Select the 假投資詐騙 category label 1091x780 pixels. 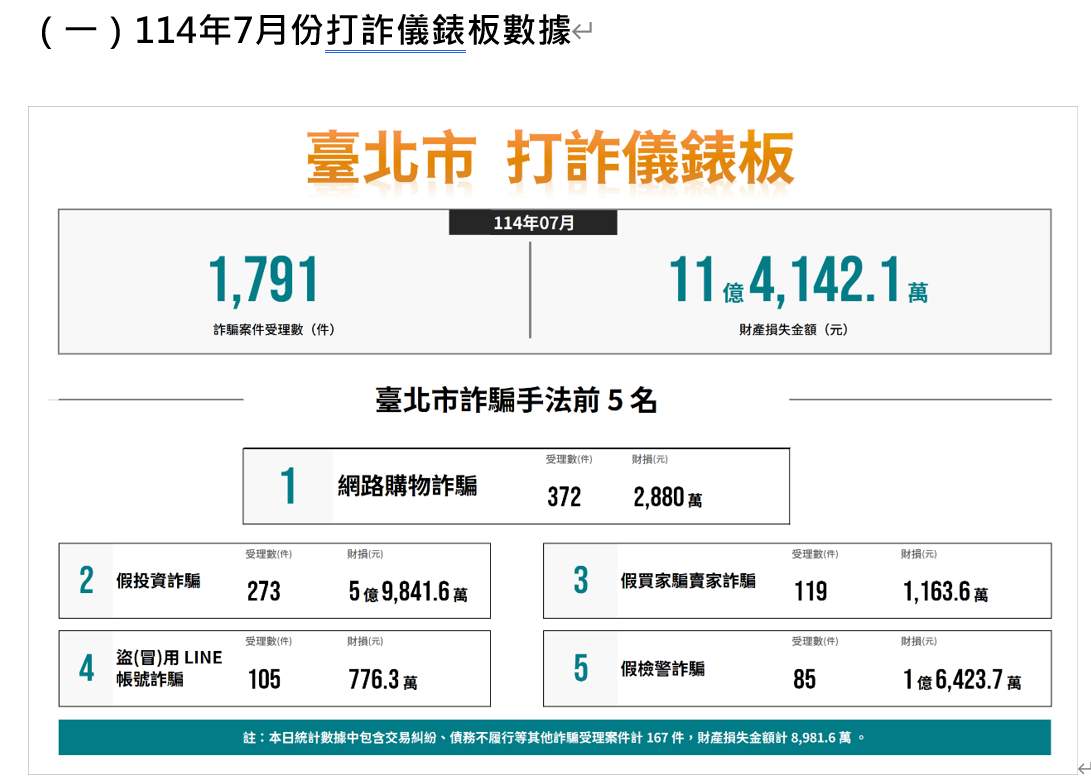(x=158, y=581)
